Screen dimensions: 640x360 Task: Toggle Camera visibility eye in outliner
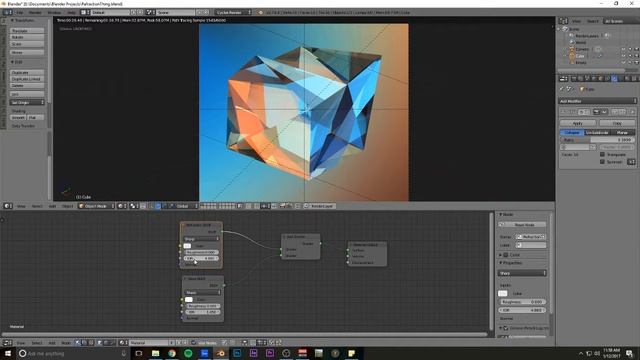pos(623,49)
